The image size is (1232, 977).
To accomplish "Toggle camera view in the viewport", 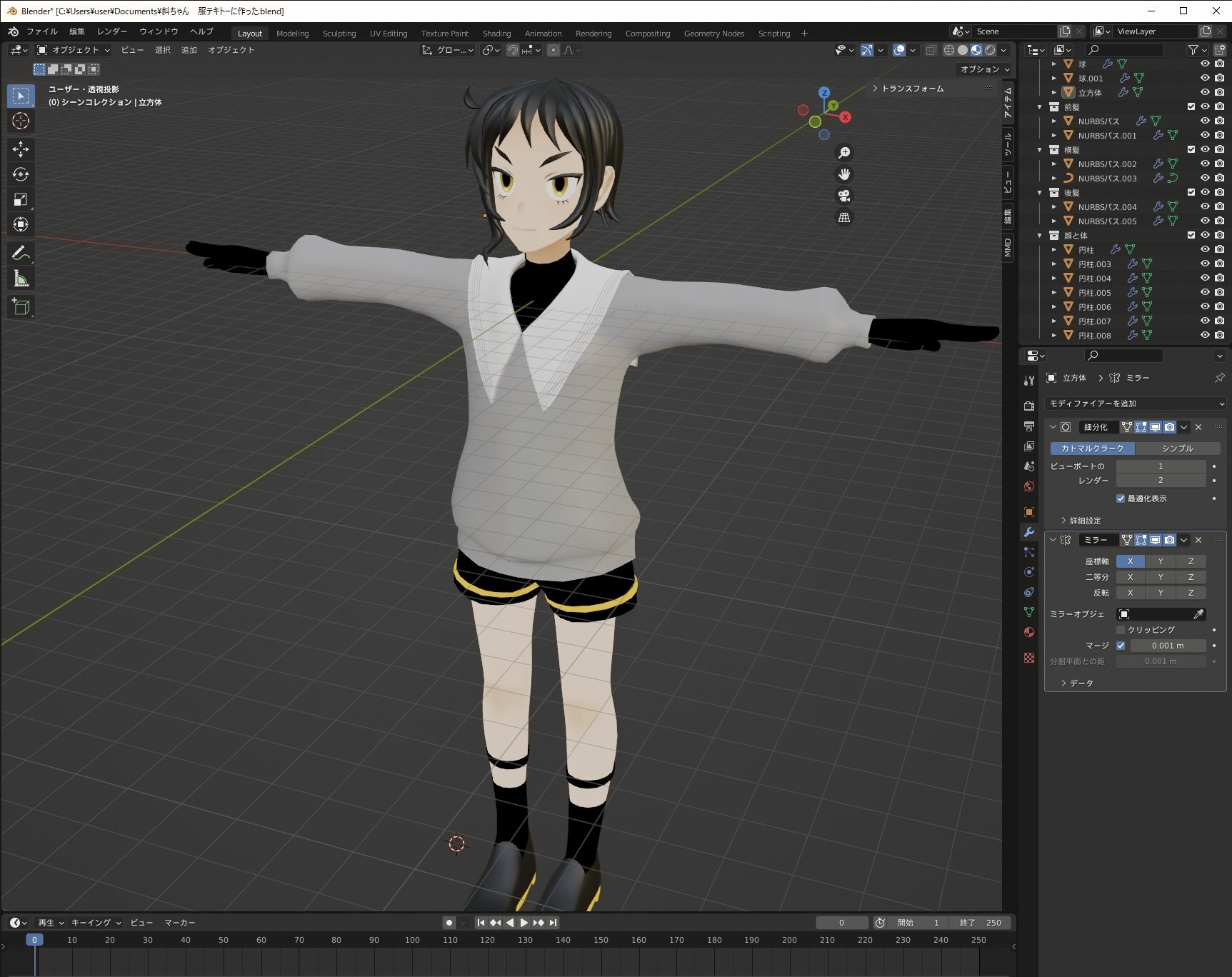I will tap(843, 196).
